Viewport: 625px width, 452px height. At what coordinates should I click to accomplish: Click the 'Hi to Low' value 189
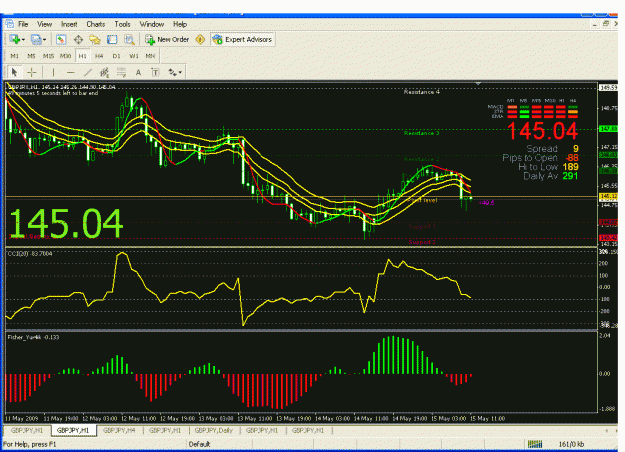570,167
